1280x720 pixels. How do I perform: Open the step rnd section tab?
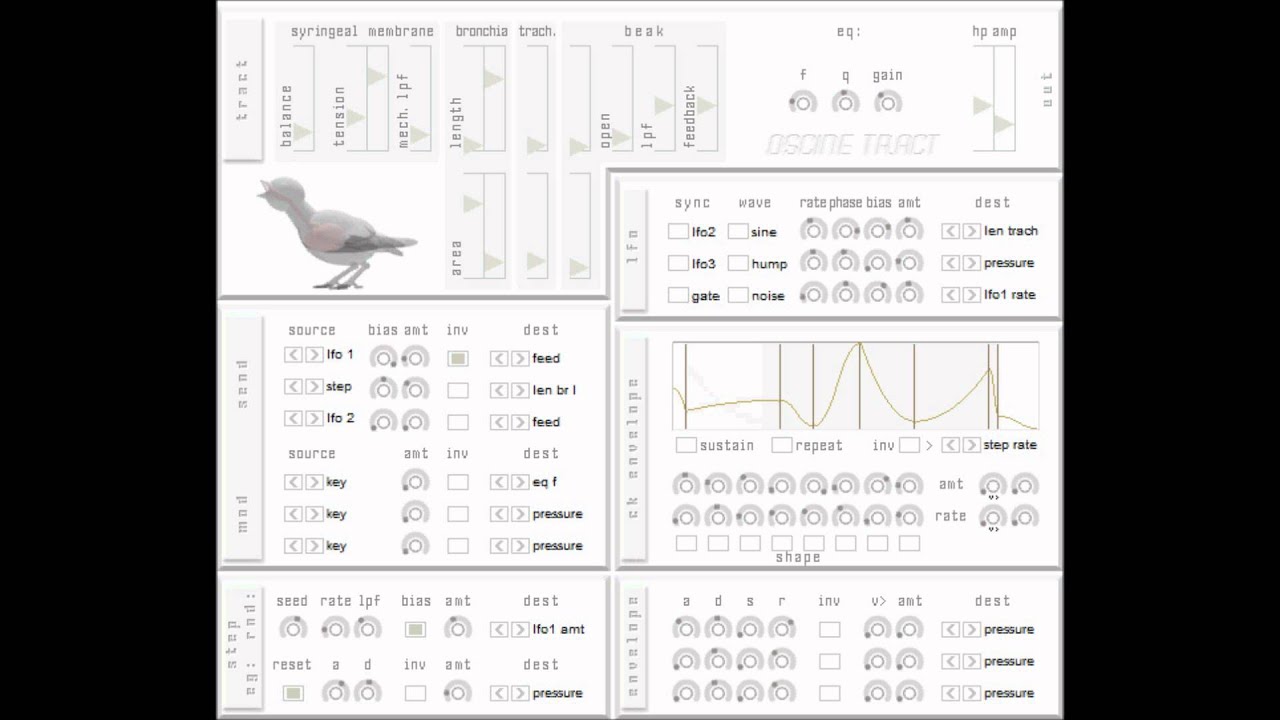242,648
